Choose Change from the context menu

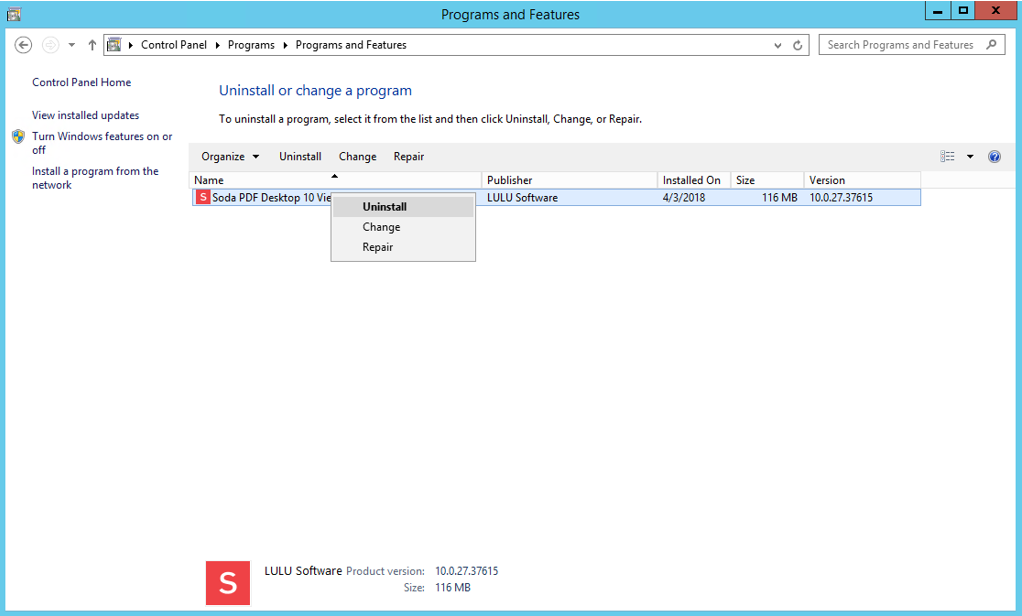tap(403, 227)
